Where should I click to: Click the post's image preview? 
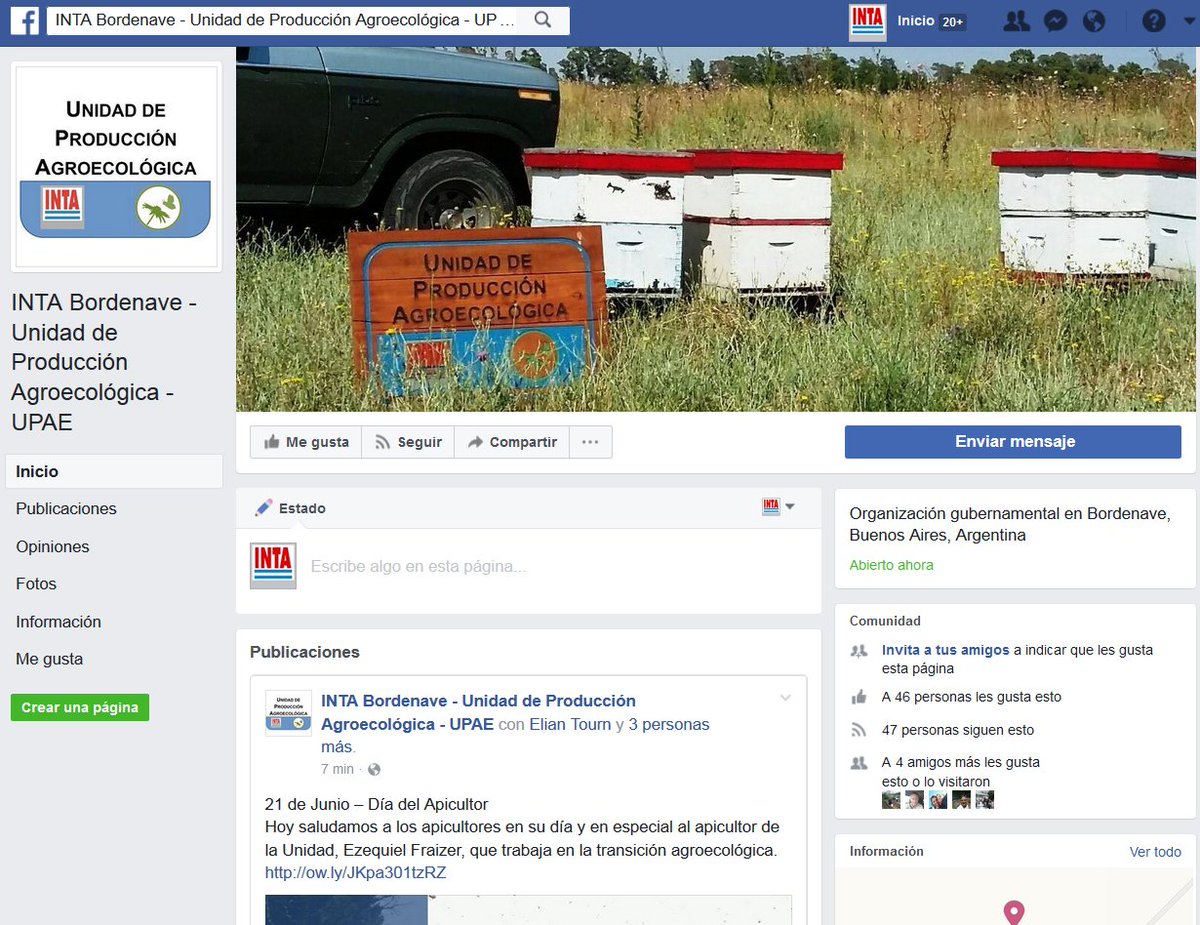pyautogui.click(x=528, y=910)
